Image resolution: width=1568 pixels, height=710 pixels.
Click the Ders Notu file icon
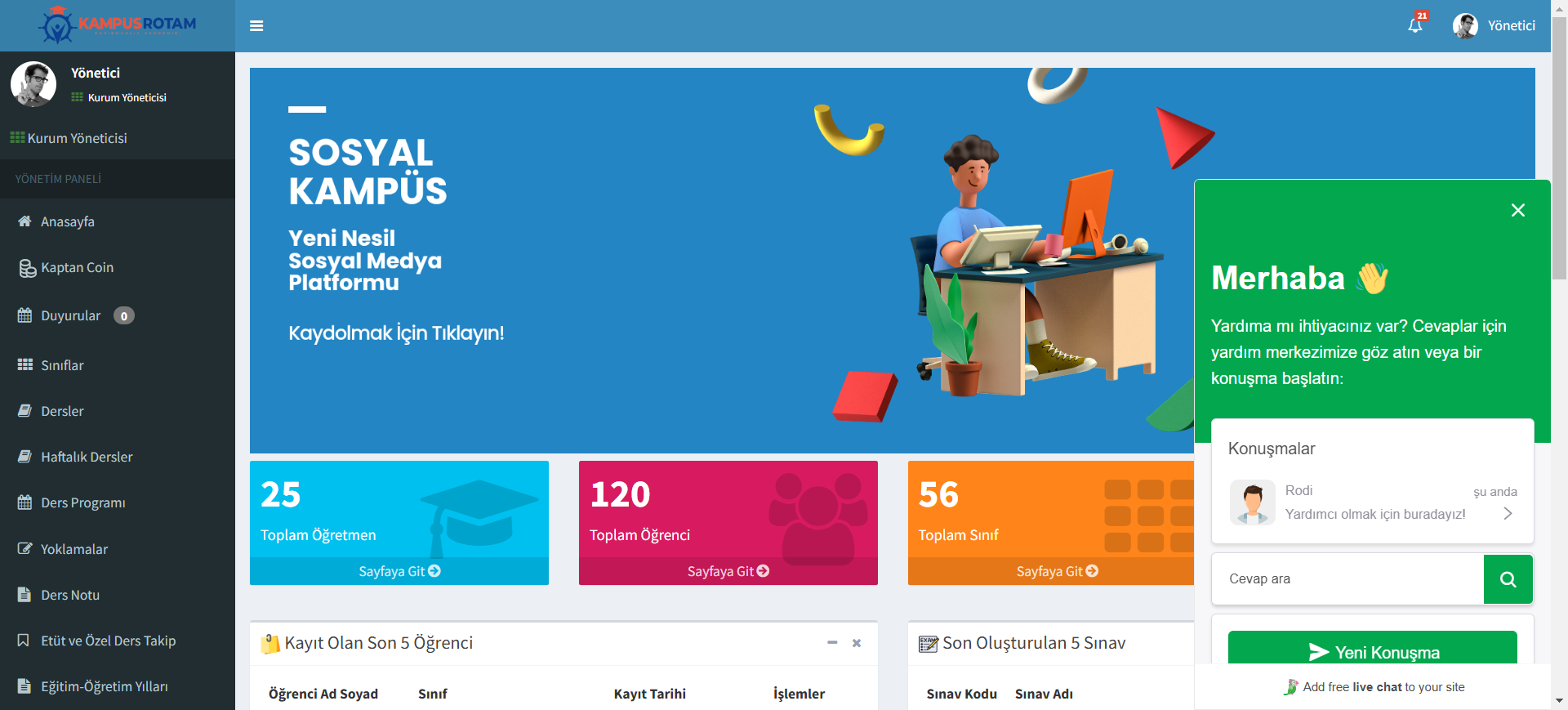[x=25, y=595]
